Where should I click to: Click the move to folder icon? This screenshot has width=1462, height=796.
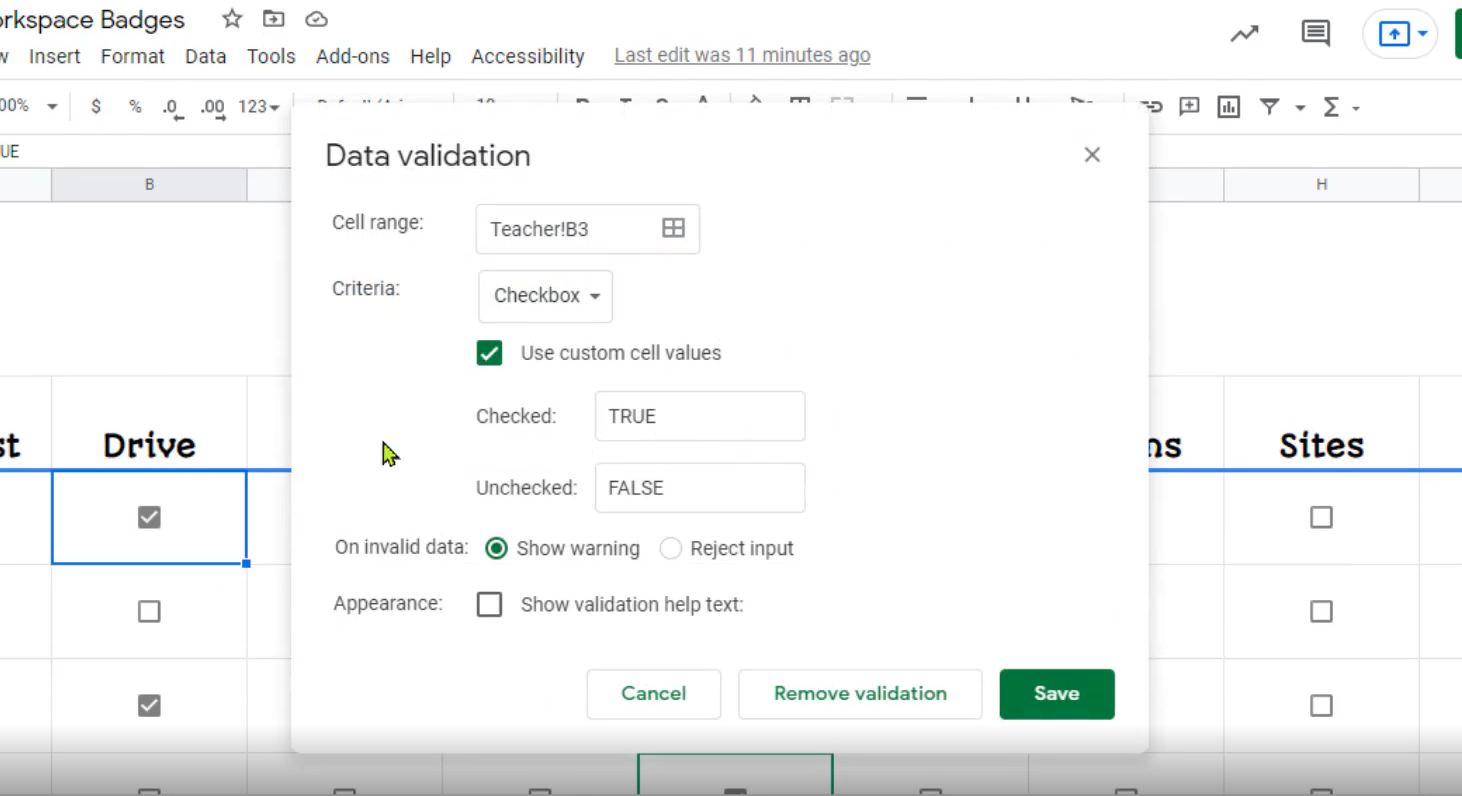click(273, 19)
